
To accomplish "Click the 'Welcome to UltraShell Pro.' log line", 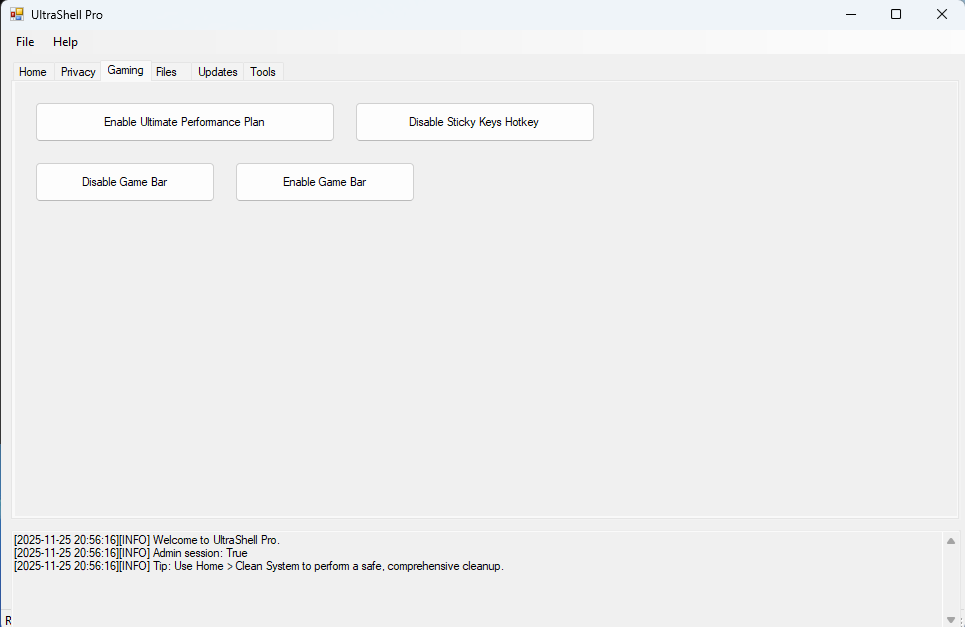I will 147,540.
